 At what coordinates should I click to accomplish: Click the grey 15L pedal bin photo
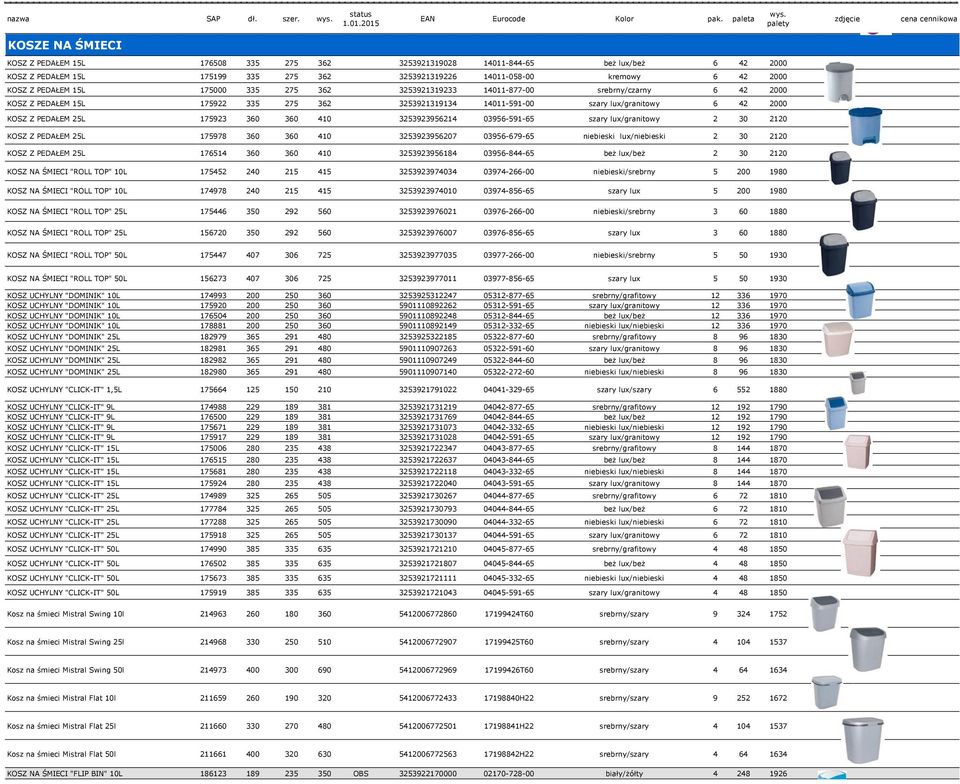point(839,82)
